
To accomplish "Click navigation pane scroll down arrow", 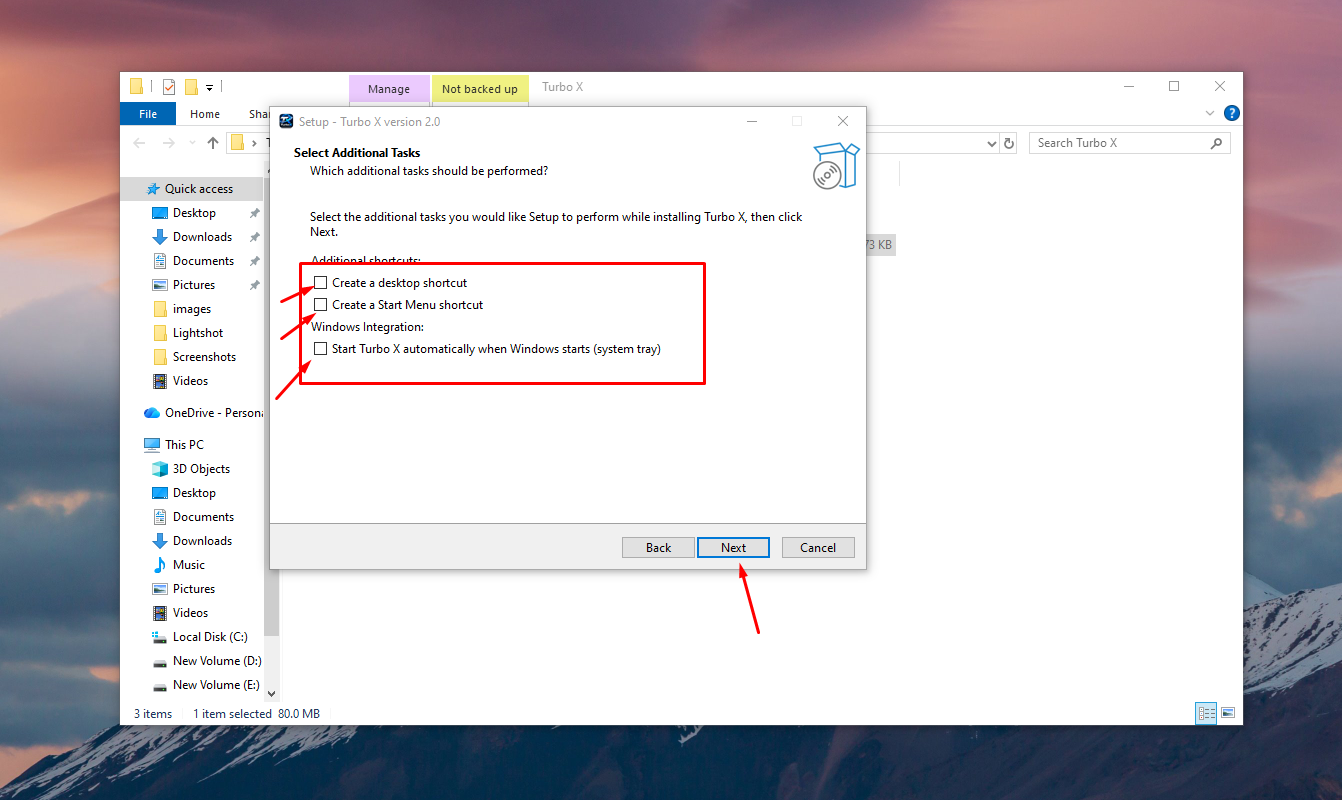I will pos(271,694).
